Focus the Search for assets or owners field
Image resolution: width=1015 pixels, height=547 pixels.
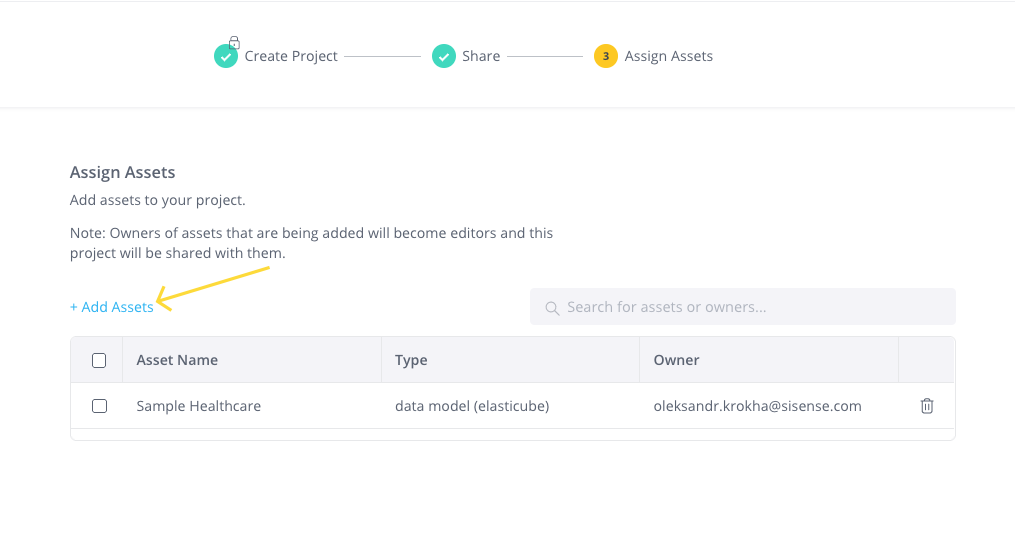742,307
